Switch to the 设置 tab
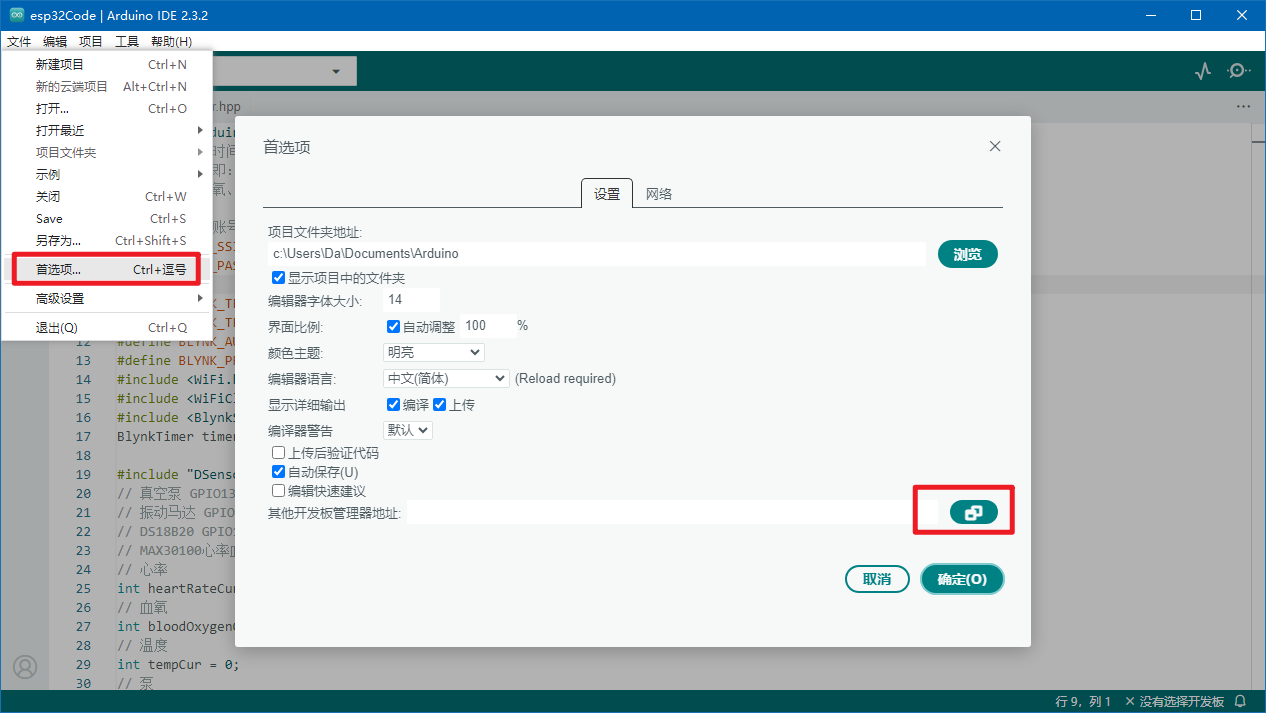1266x713 pixels. point(607,194)
